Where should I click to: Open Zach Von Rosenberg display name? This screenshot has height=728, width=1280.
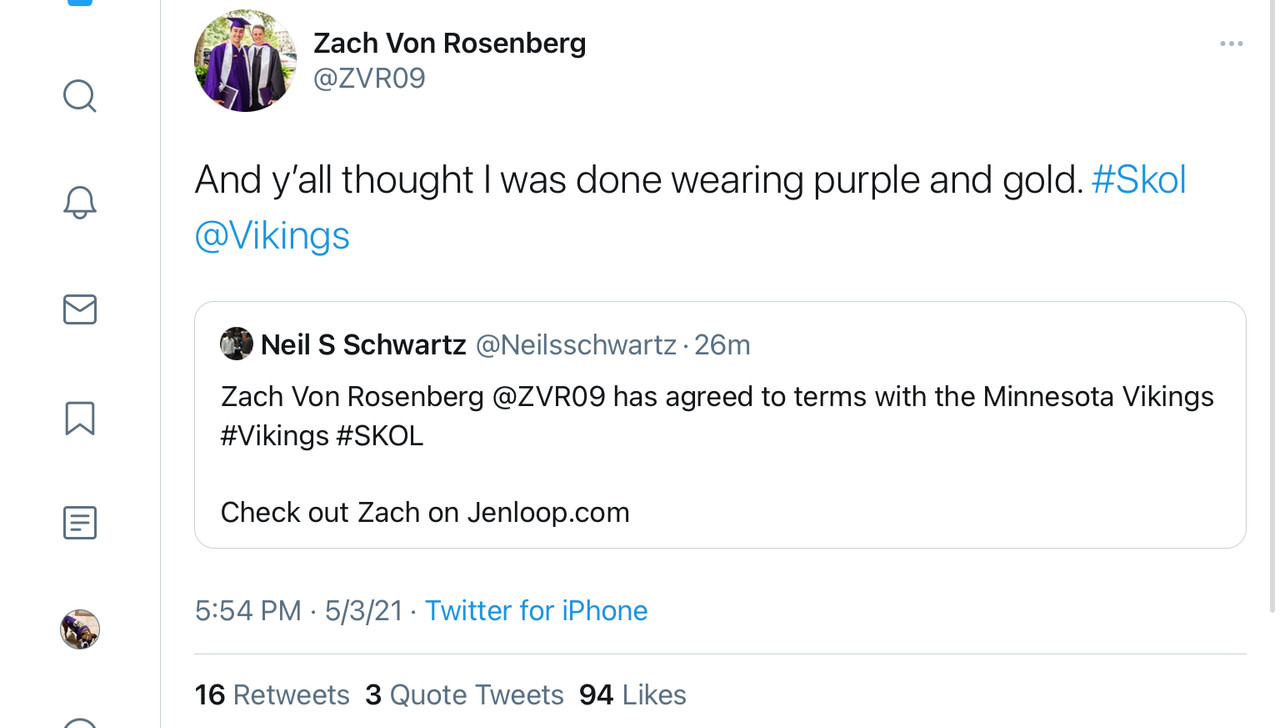click(449, 43)
